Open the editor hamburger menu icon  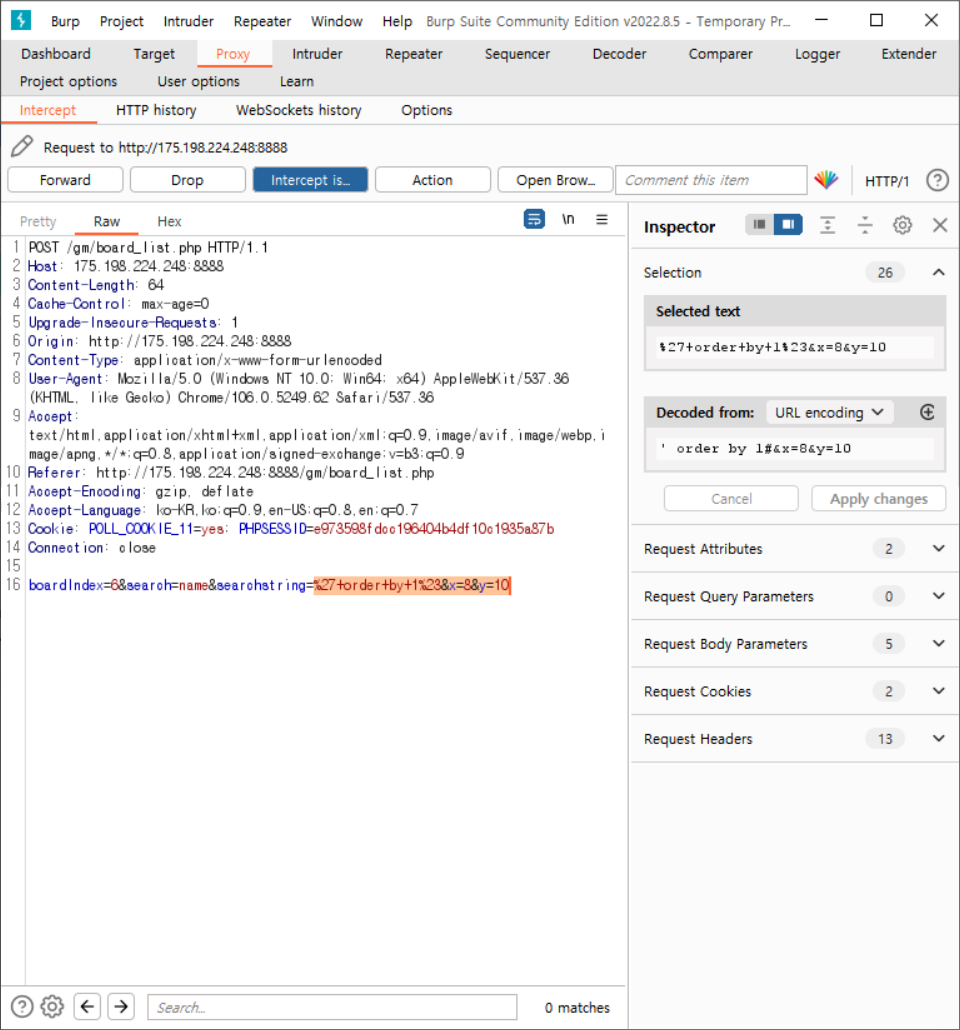click(602, 219)
